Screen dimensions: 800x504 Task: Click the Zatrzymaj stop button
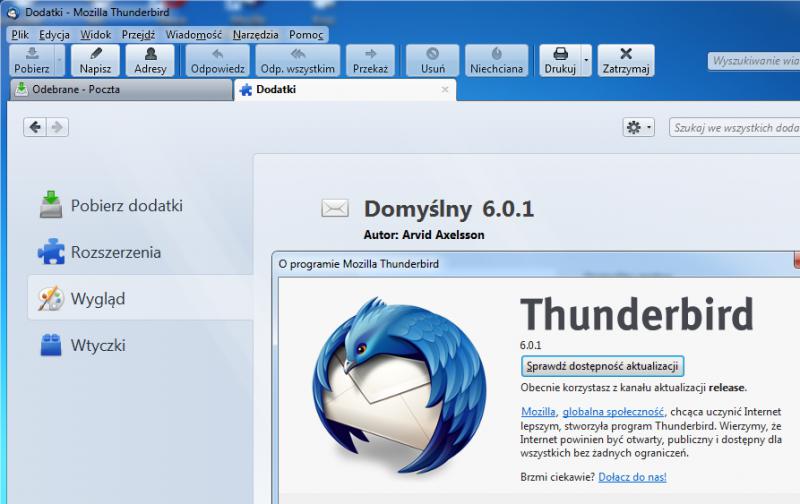click(x=626, y=61)
